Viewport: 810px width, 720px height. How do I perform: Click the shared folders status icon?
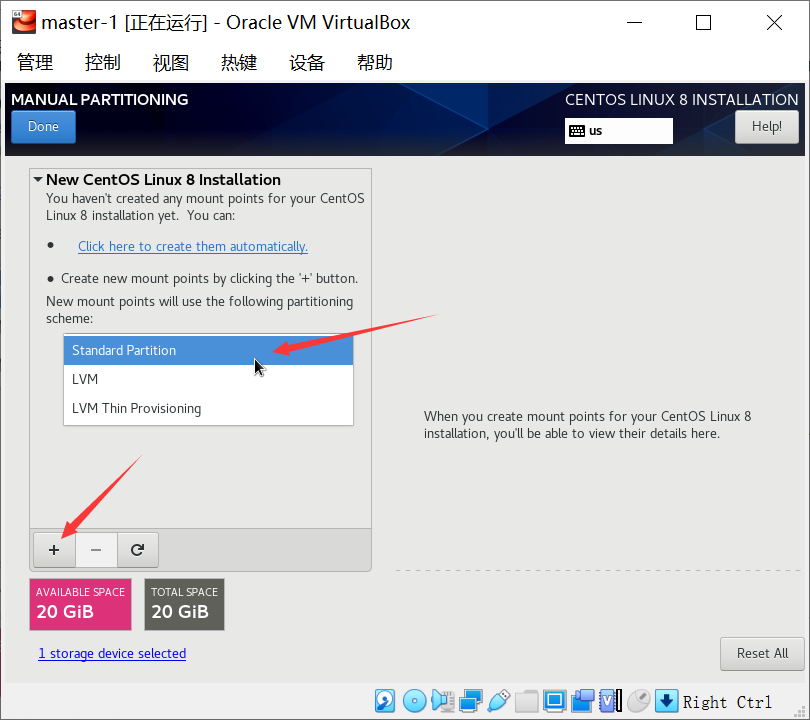coord(526,701)
